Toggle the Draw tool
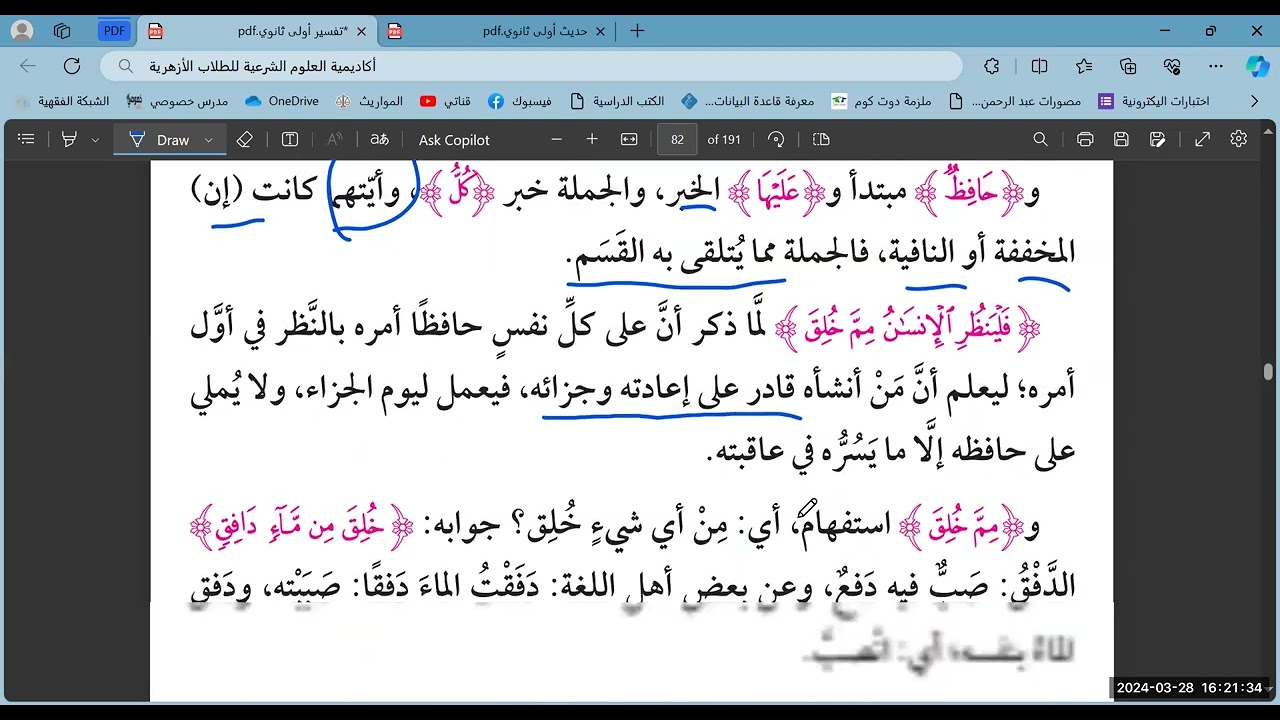The height and width of the screenshot is (720, 1280). tap(159, 140)
